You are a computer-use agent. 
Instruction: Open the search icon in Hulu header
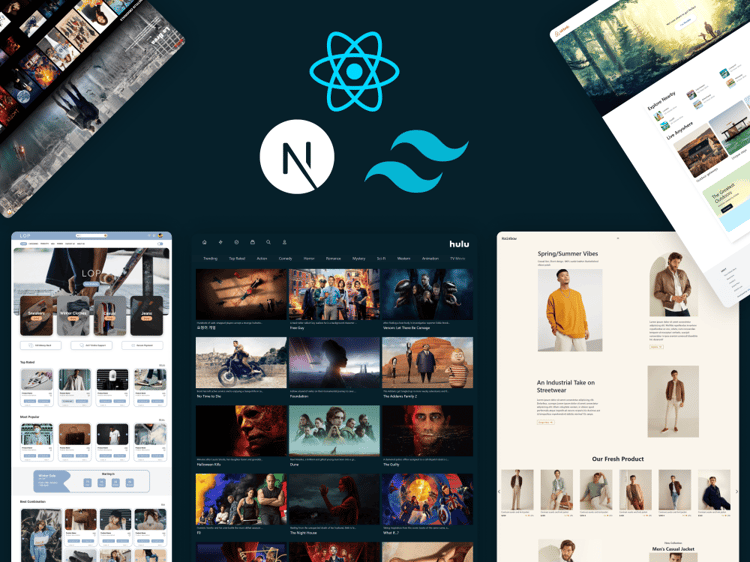(268, 242)
